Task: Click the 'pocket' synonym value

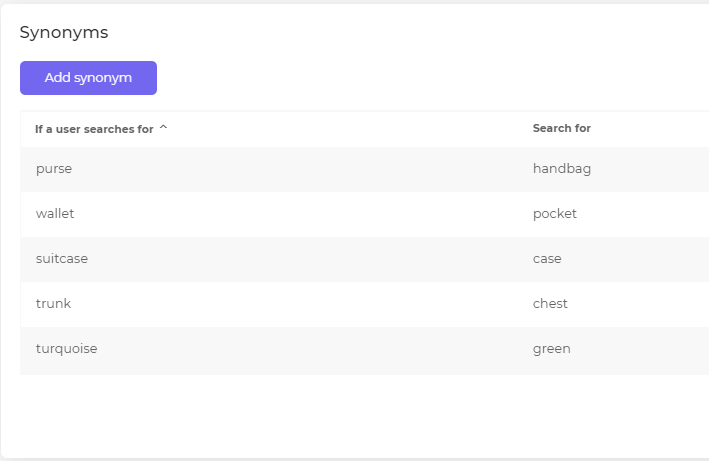Action: (x=554, y=214)
